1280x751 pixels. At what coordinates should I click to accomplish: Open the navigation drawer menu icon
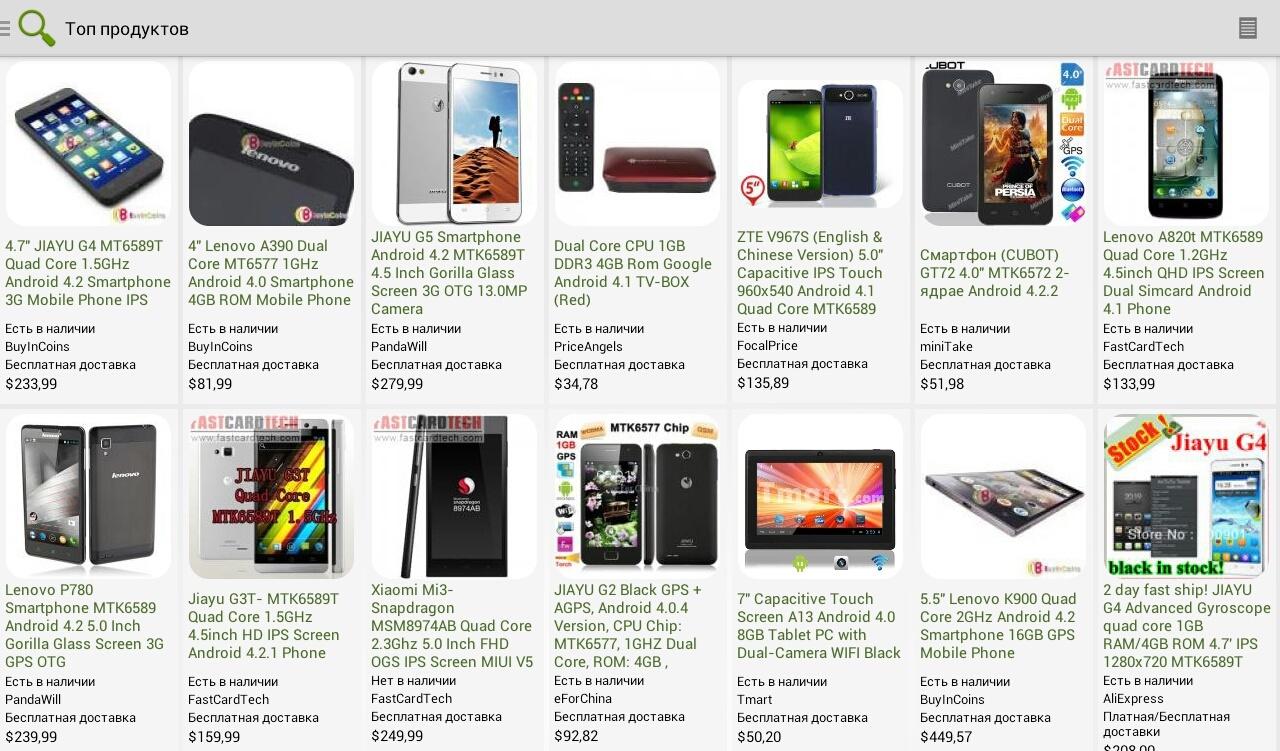click(5, 28)
